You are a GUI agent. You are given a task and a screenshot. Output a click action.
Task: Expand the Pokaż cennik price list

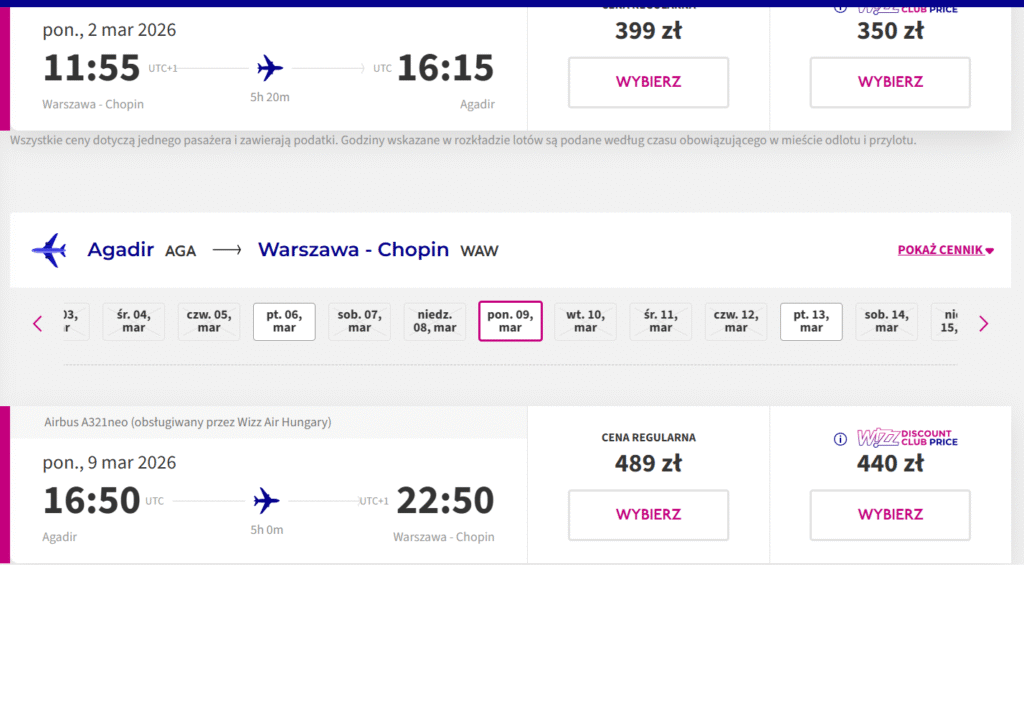point(945,250)
